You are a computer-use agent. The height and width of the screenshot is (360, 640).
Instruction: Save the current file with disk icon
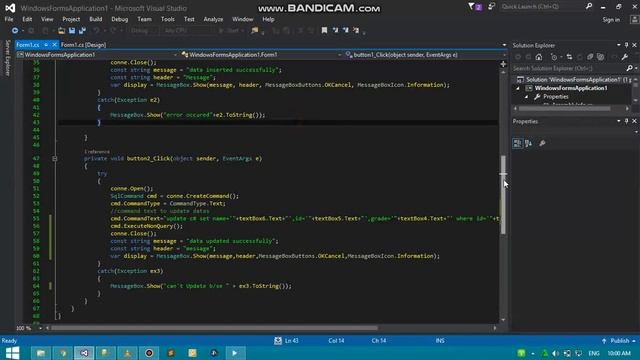pyautogui.click(x=72, y=31)
